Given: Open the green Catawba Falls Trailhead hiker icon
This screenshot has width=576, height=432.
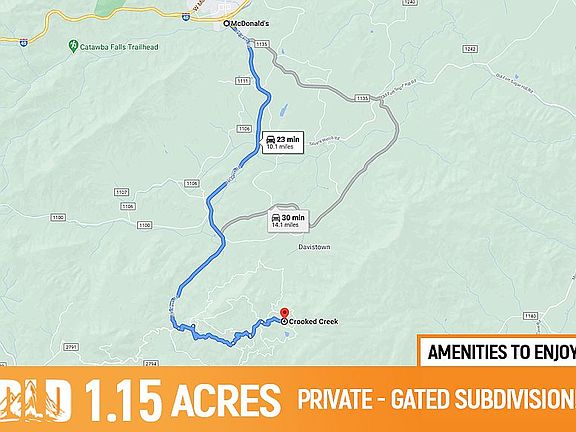Looking at the screenshot, I should pyautogui.click(x=73, y=46).
